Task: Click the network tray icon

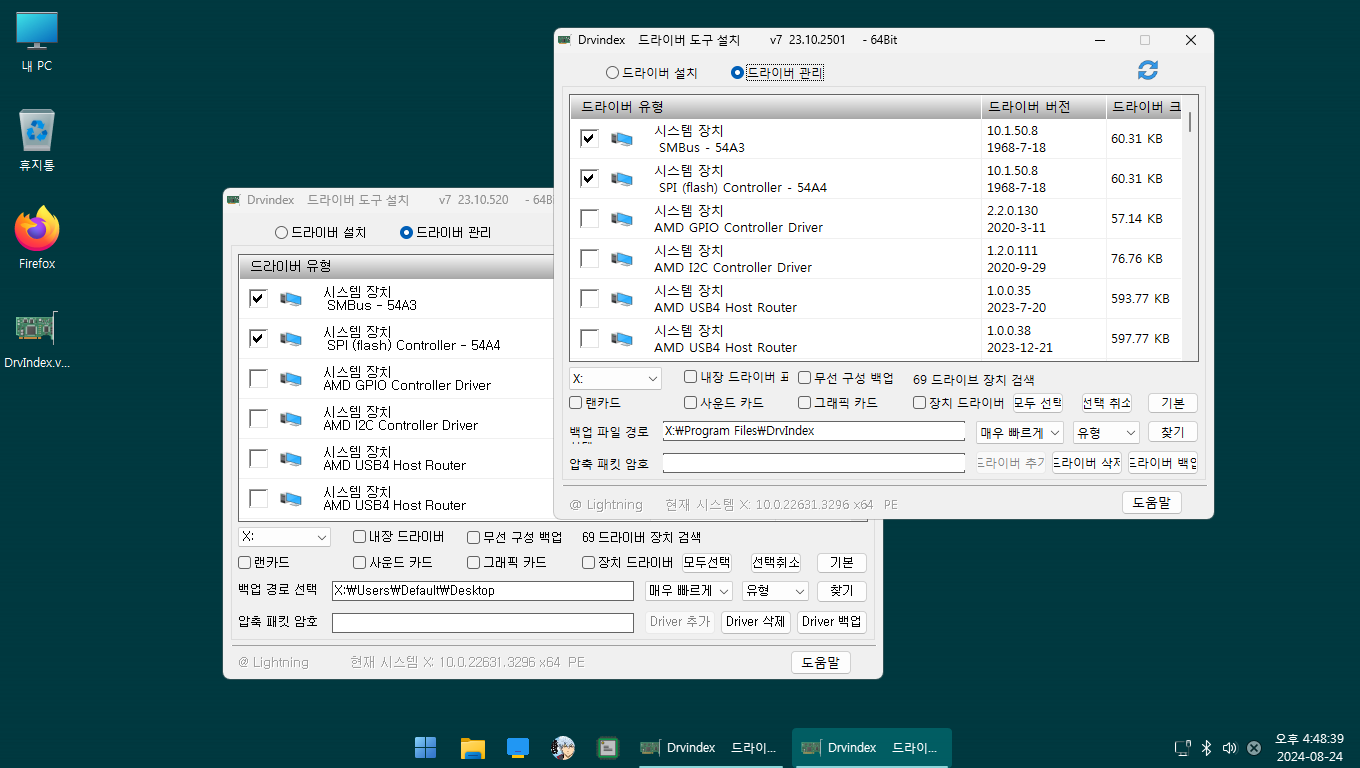Action: tap(1182, 748)
